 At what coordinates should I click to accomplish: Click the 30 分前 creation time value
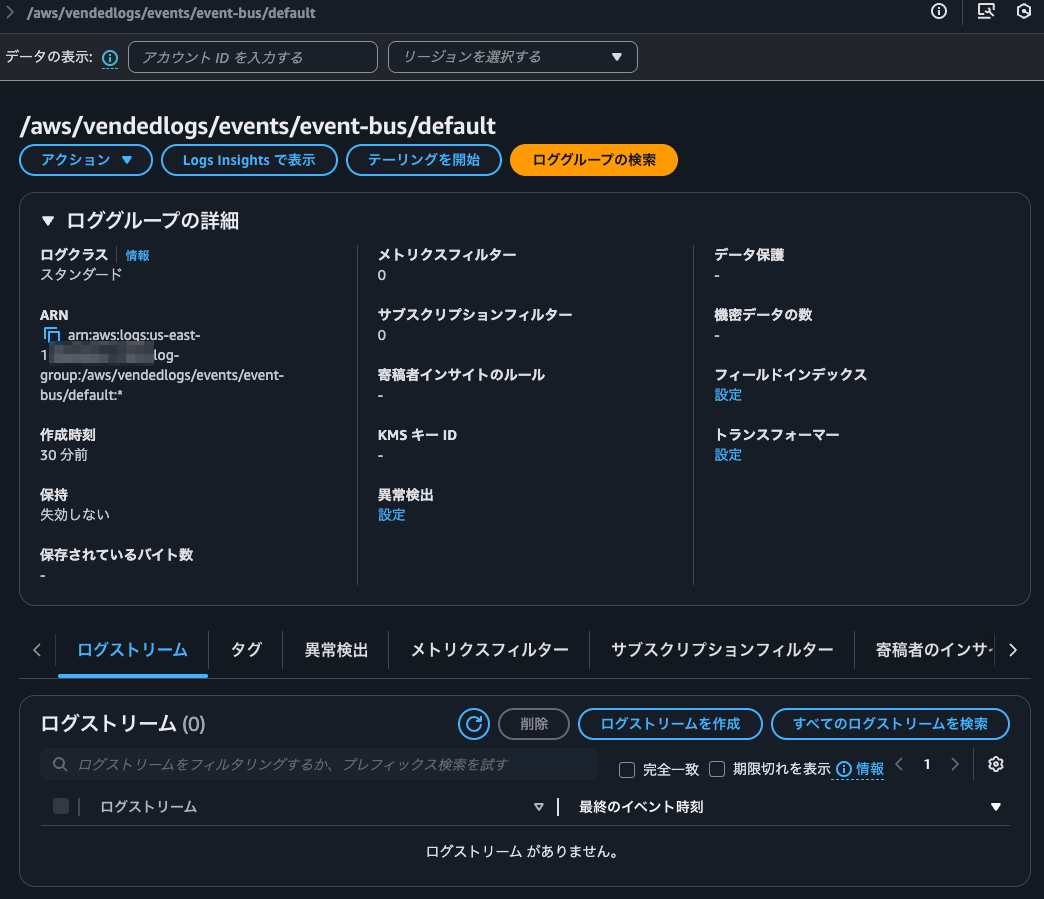(64, 455)
